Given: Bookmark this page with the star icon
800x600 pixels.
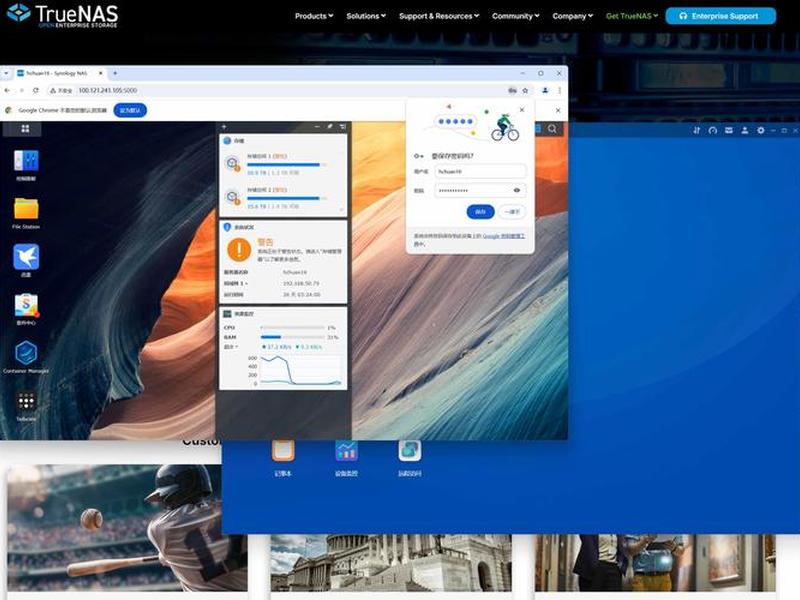Looking at the screenshot, I should click(x=525, y=90).
